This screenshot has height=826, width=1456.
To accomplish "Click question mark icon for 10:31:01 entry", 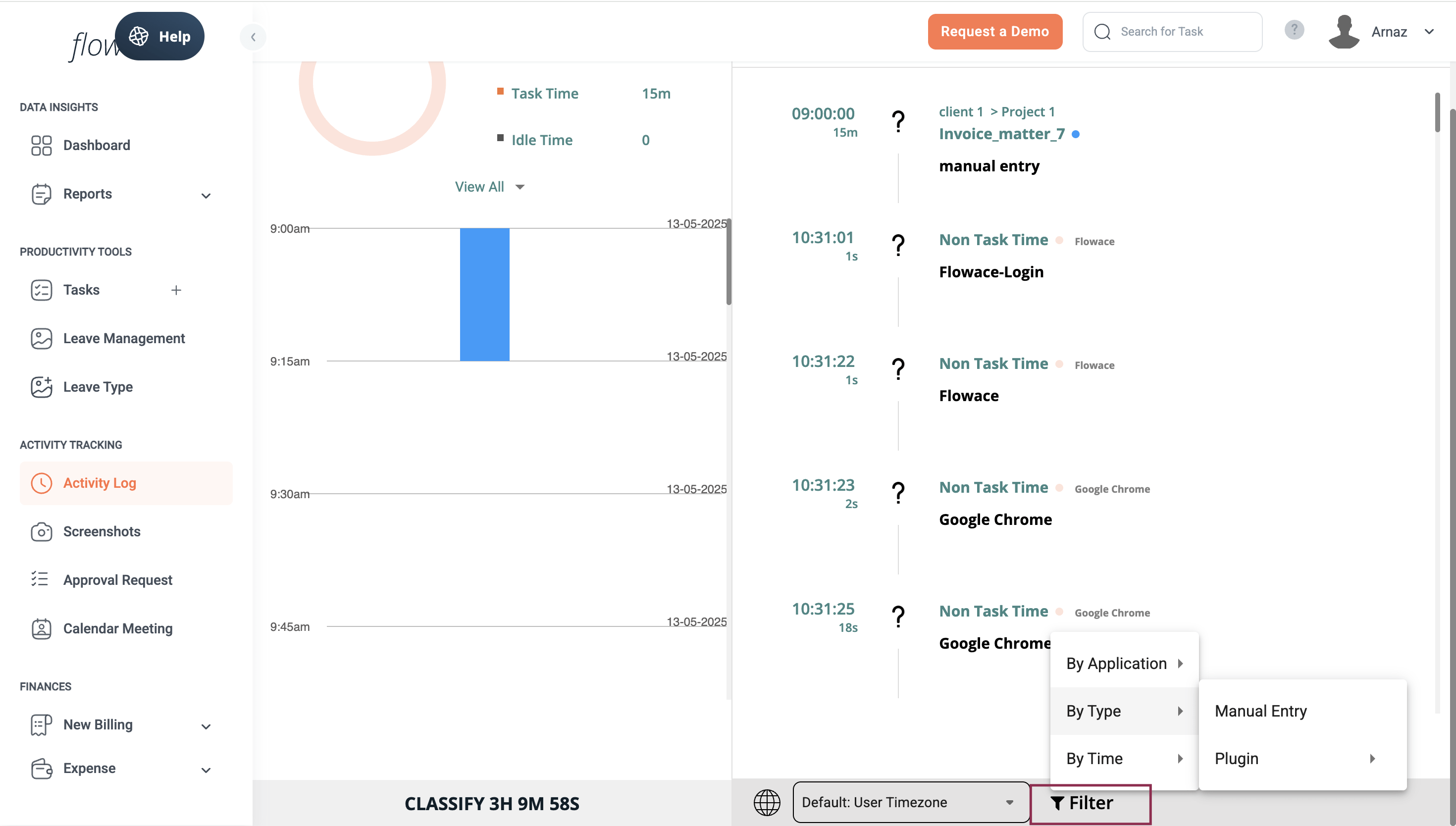I will tap(898, 245).
